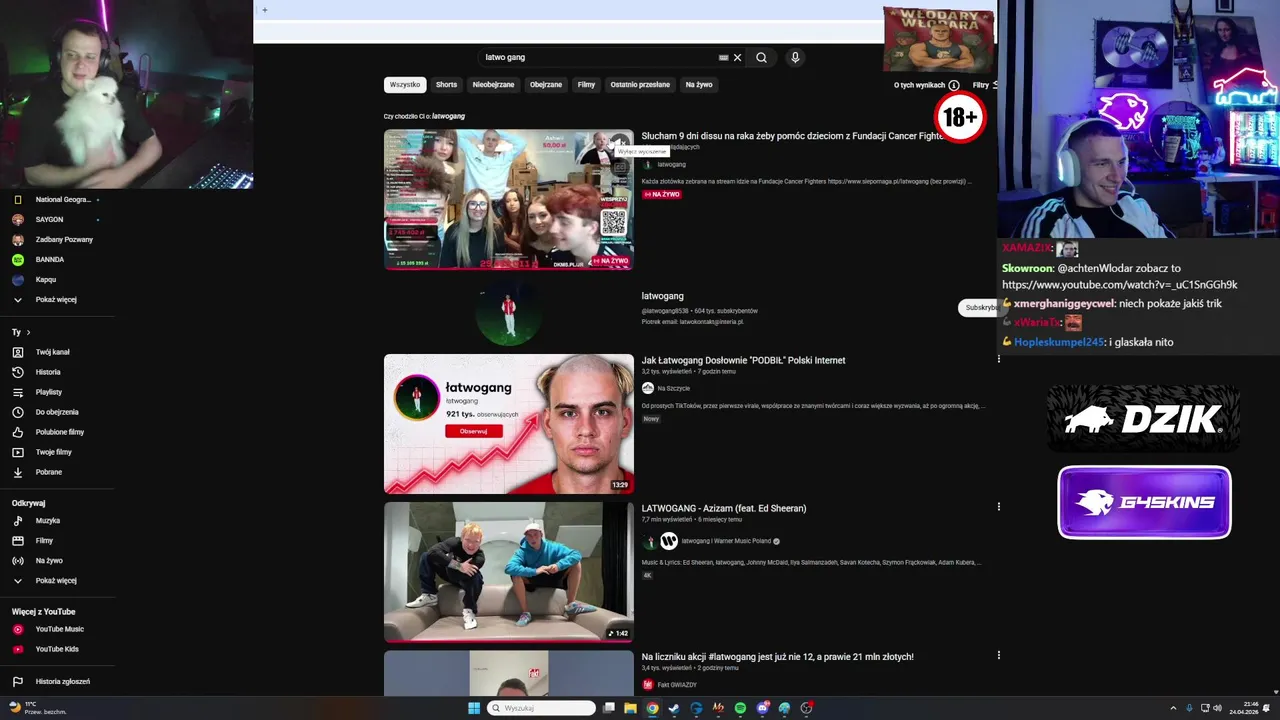Open the Azizam Ed Sheeran video thumbnail

click(x=508, y=571)
